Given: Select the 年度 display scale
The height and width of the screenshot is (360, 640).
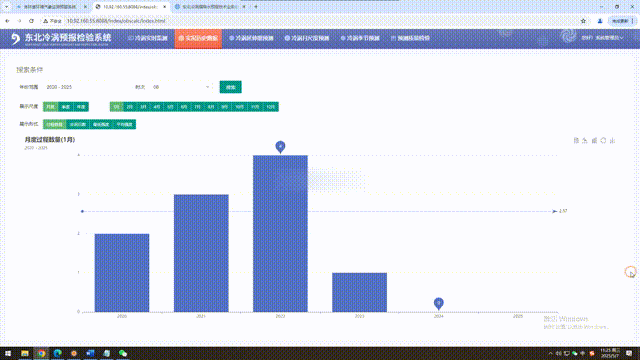Looking at the screenshot, I should [81, 107].
